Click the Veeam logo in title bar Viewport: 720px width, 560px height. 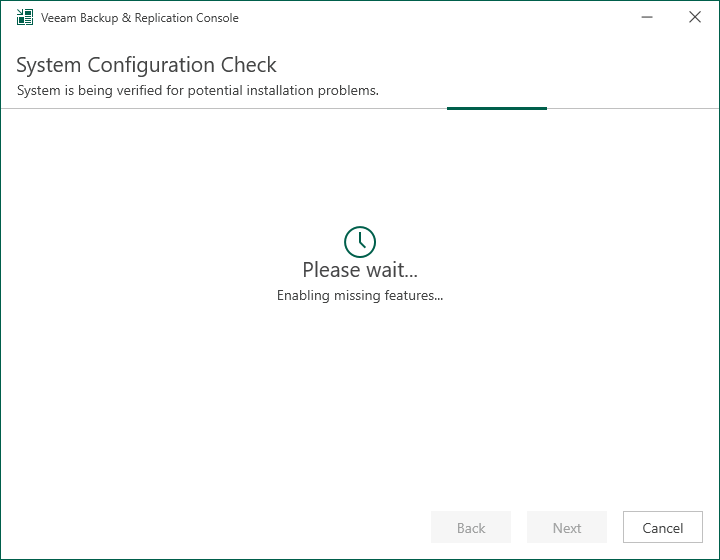25,18
